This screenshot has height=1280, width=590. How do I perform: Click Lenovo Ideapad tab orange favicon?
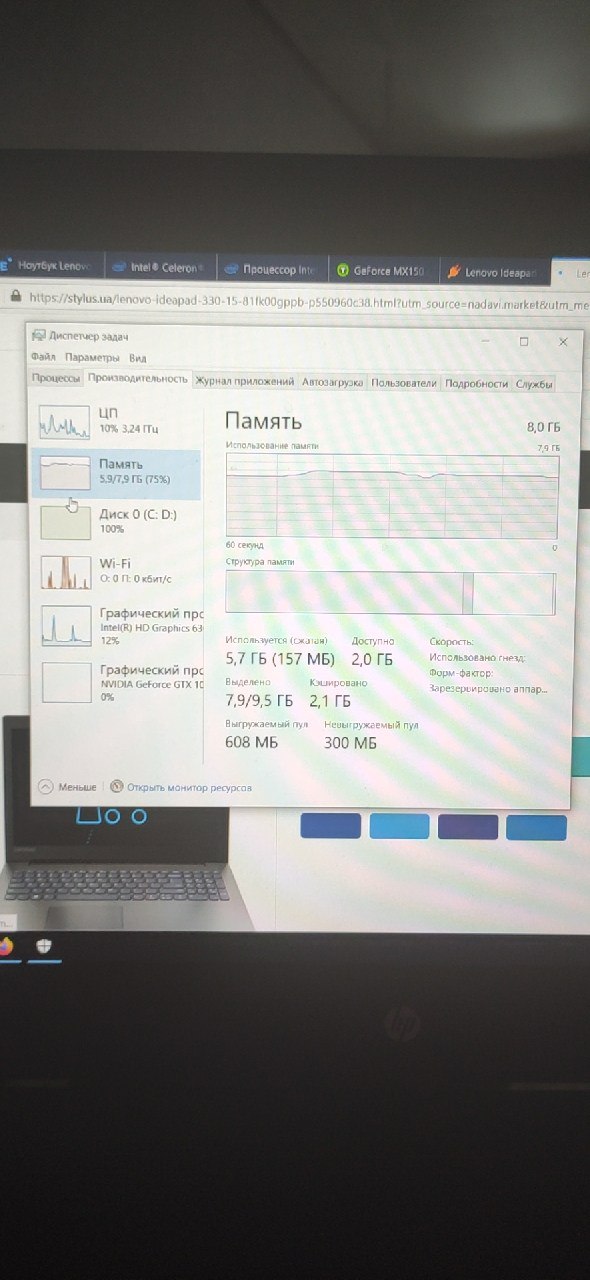click(454, 271)
